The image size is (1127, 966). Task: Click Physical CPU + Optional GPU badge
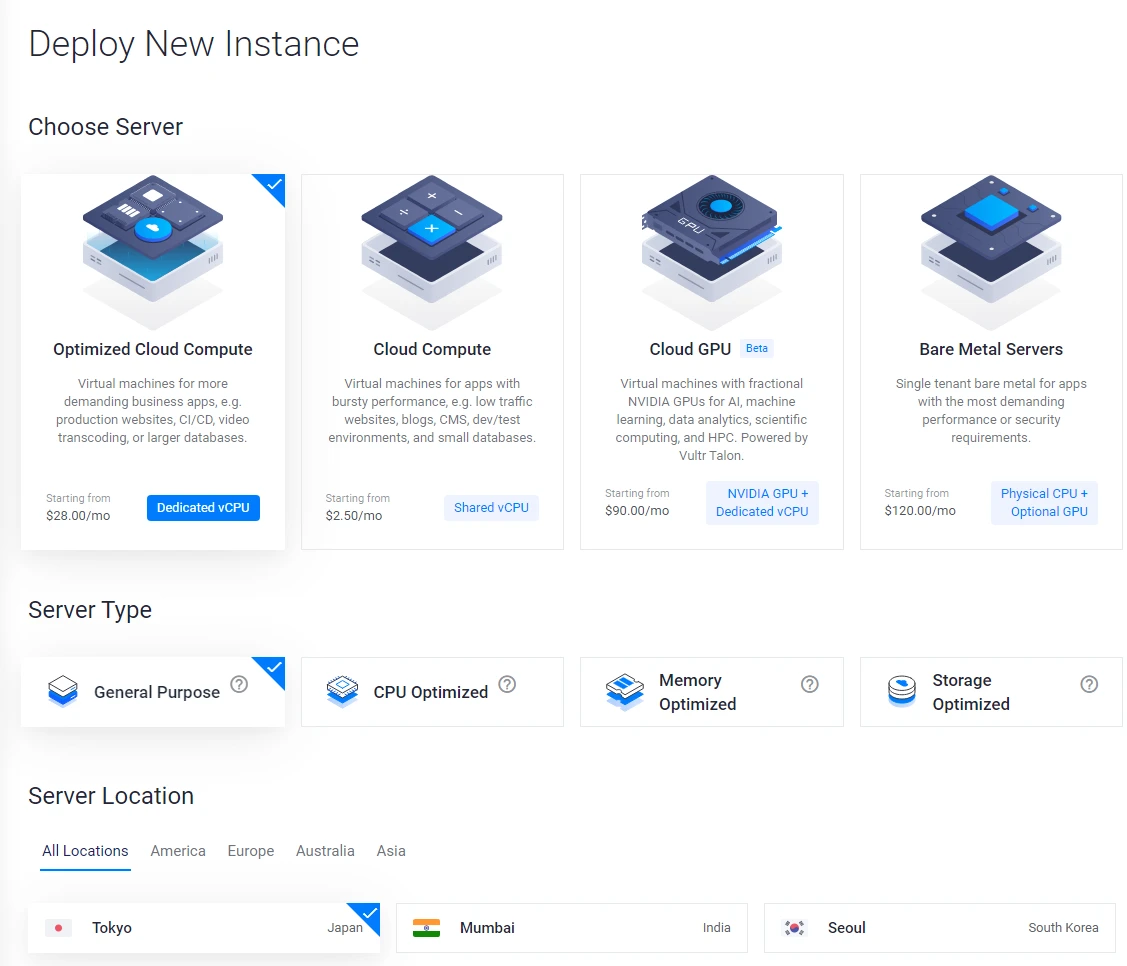pos(1044,503)
